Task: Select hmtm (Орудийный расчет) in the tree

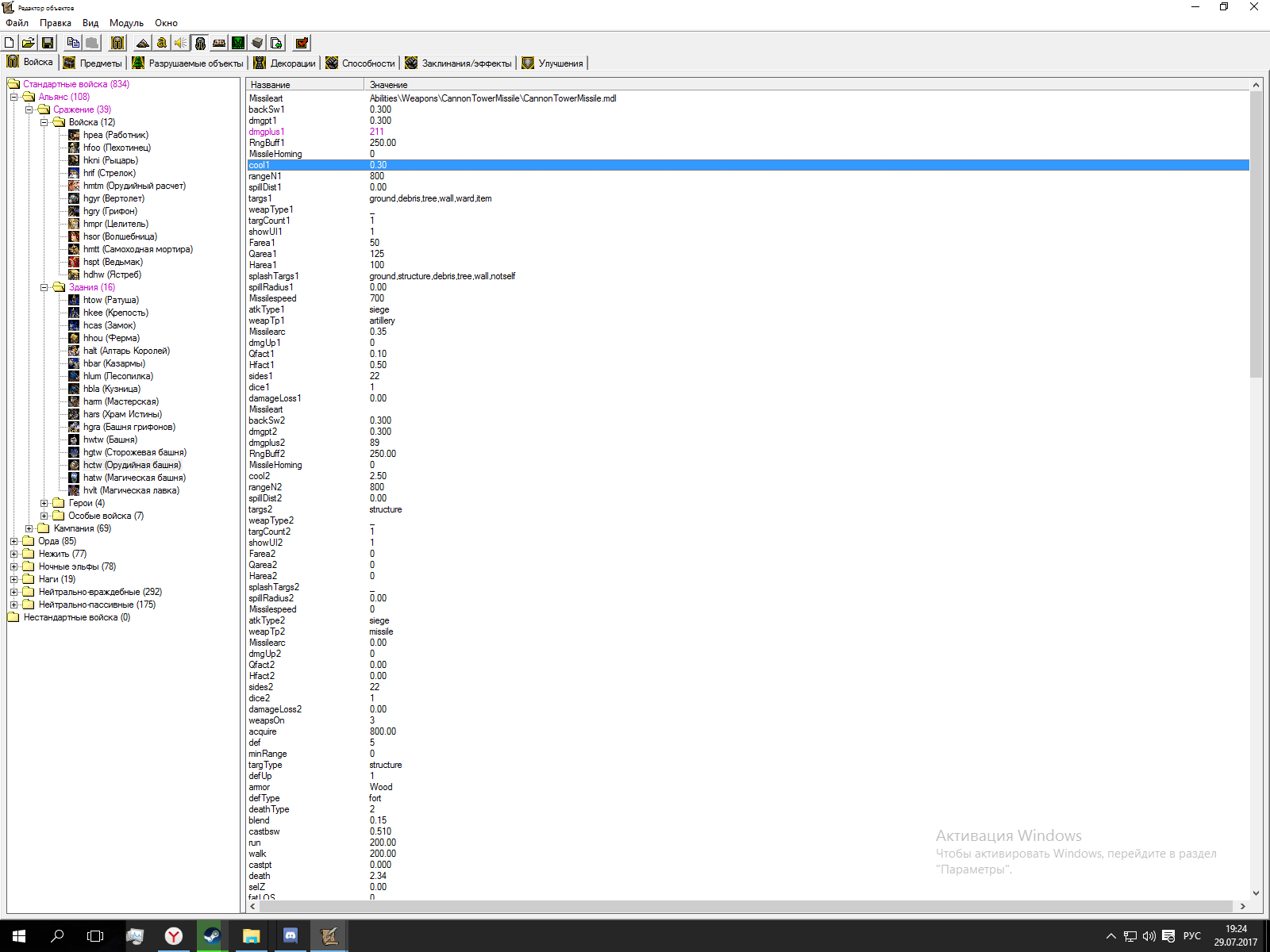Action: (134, 186)
